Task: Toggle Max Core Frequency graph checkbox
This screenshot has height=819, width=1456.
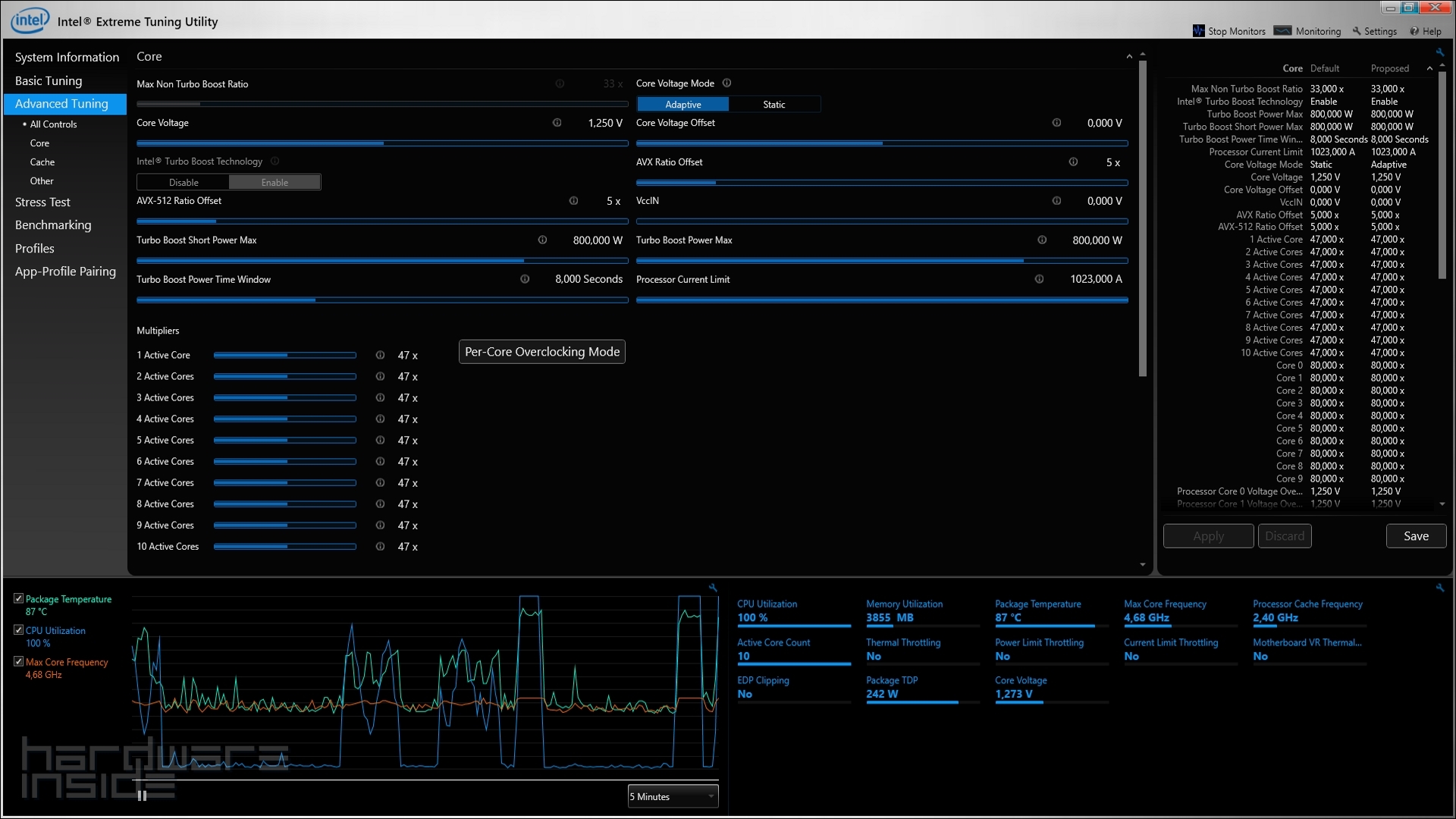Action: [x=19, y=661]
